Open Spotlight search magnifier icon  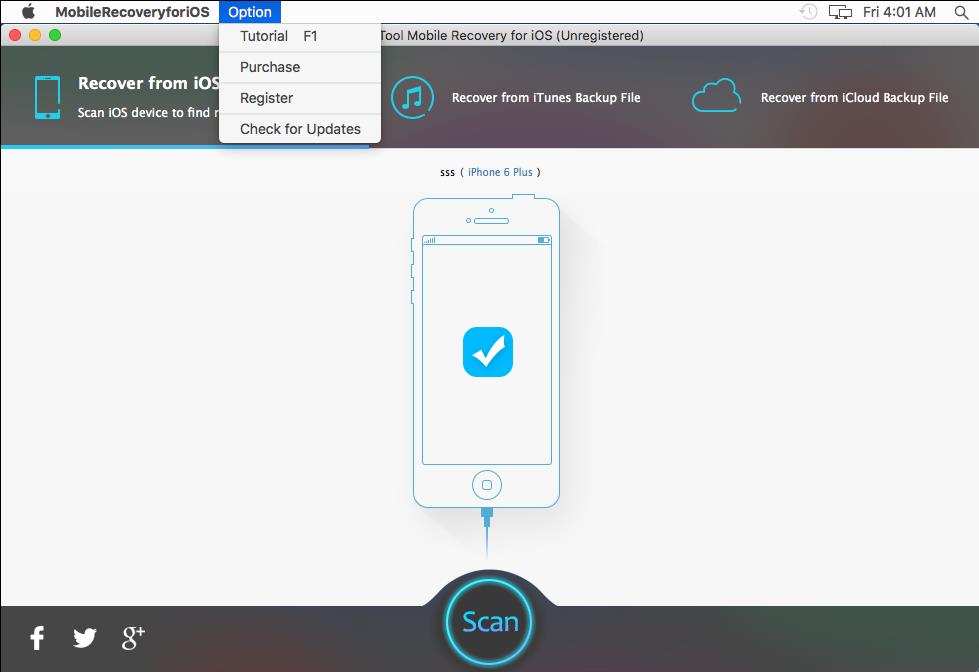click(962, 12)
